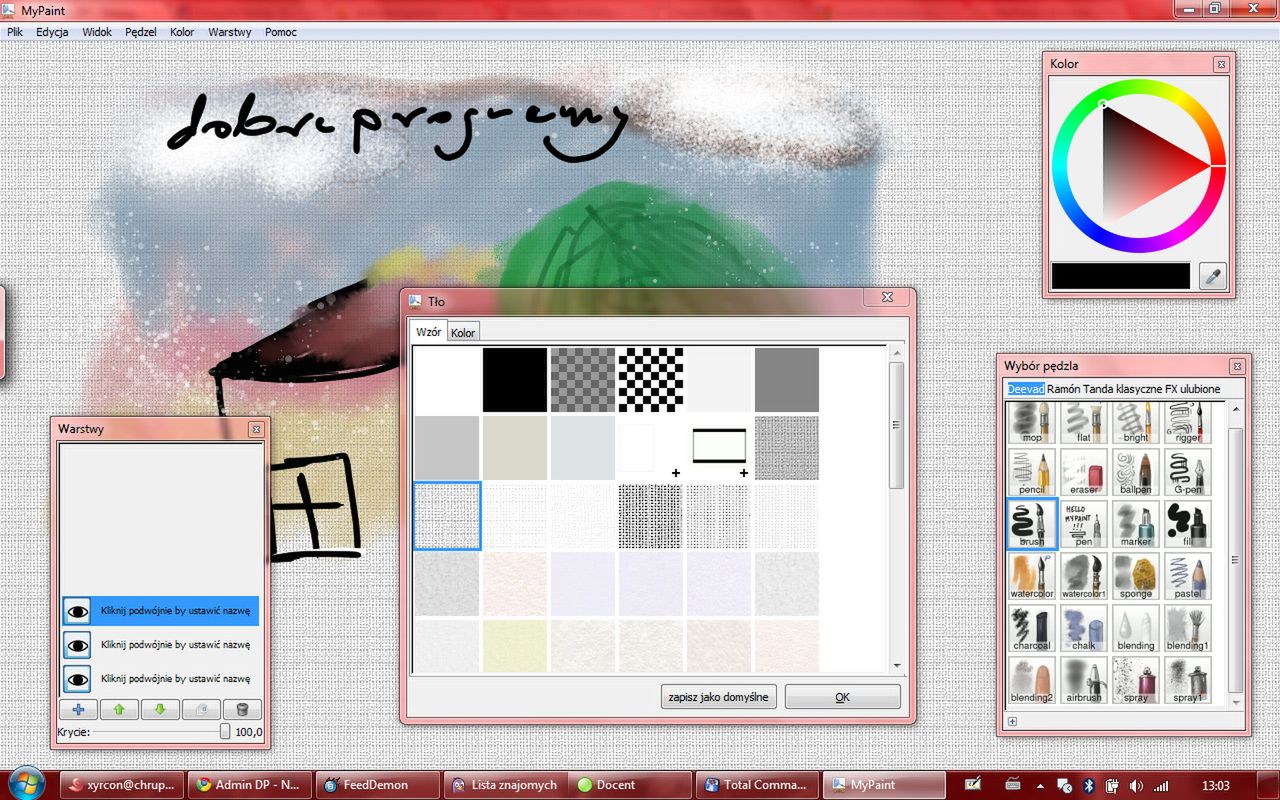
Task: Click zapisz jako domyślne
Action: click(x=718, y=696)
